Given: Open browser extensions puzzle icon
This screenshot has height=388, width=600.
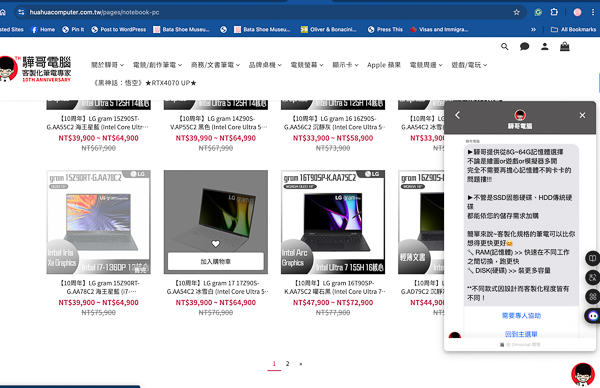Looking at the screenshot, I should (x=554, y=12).
